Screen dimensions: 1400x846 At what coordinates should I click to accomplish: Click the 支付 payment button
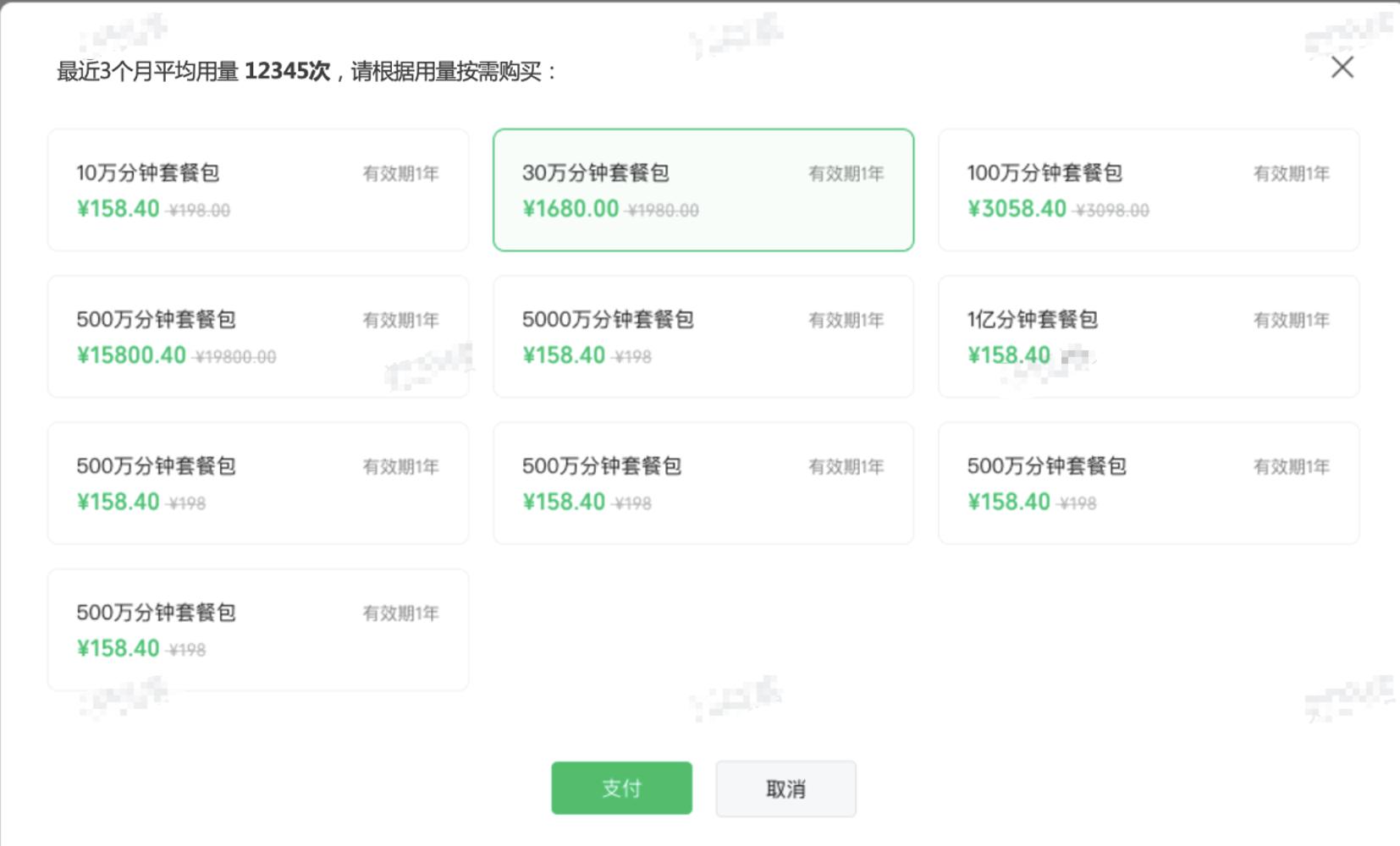pyautogui.click(x=621, y=788)
